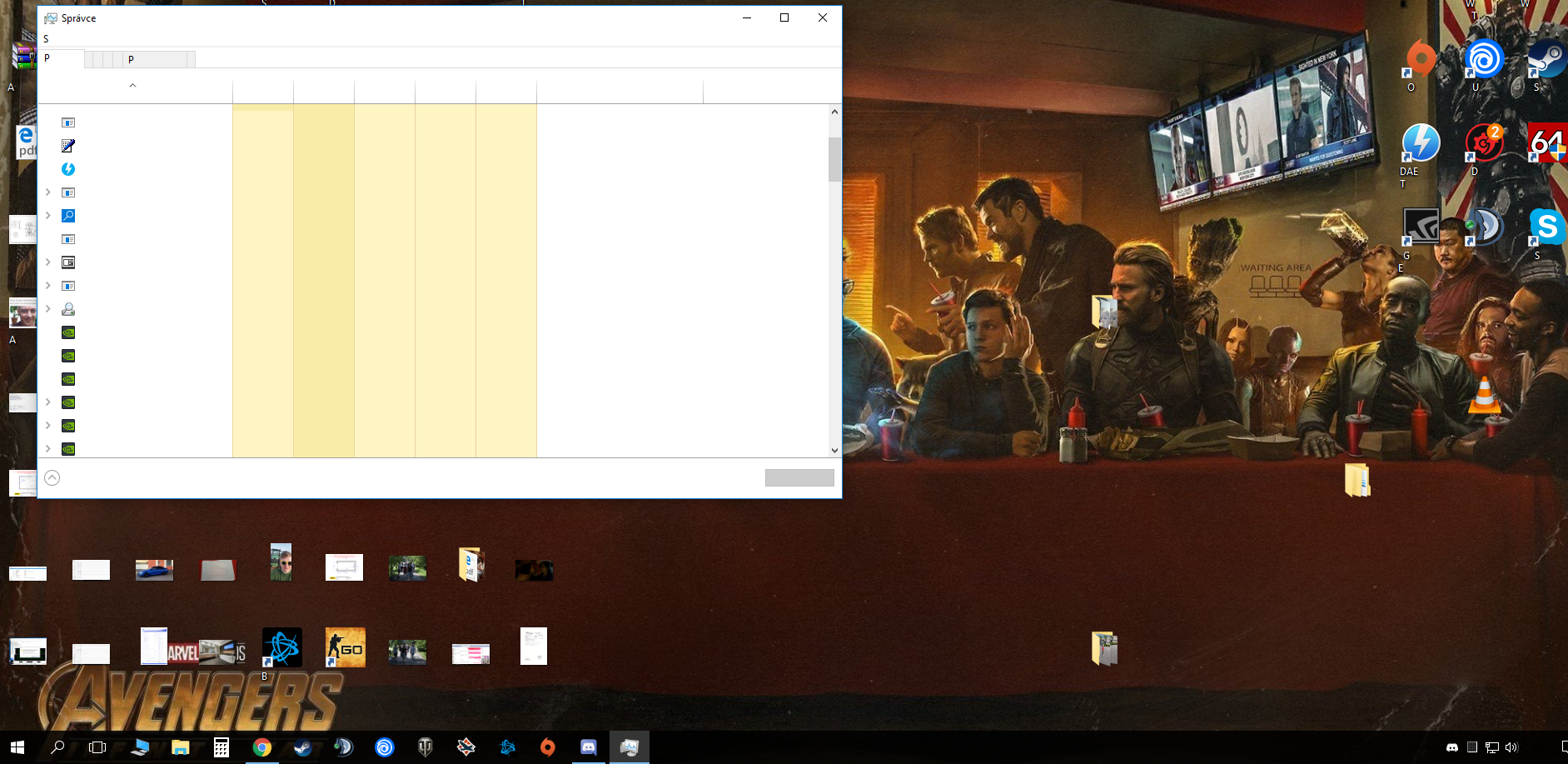
Task: Launch CS:GO from the desktop shortcut
Action: coord(346,647)
